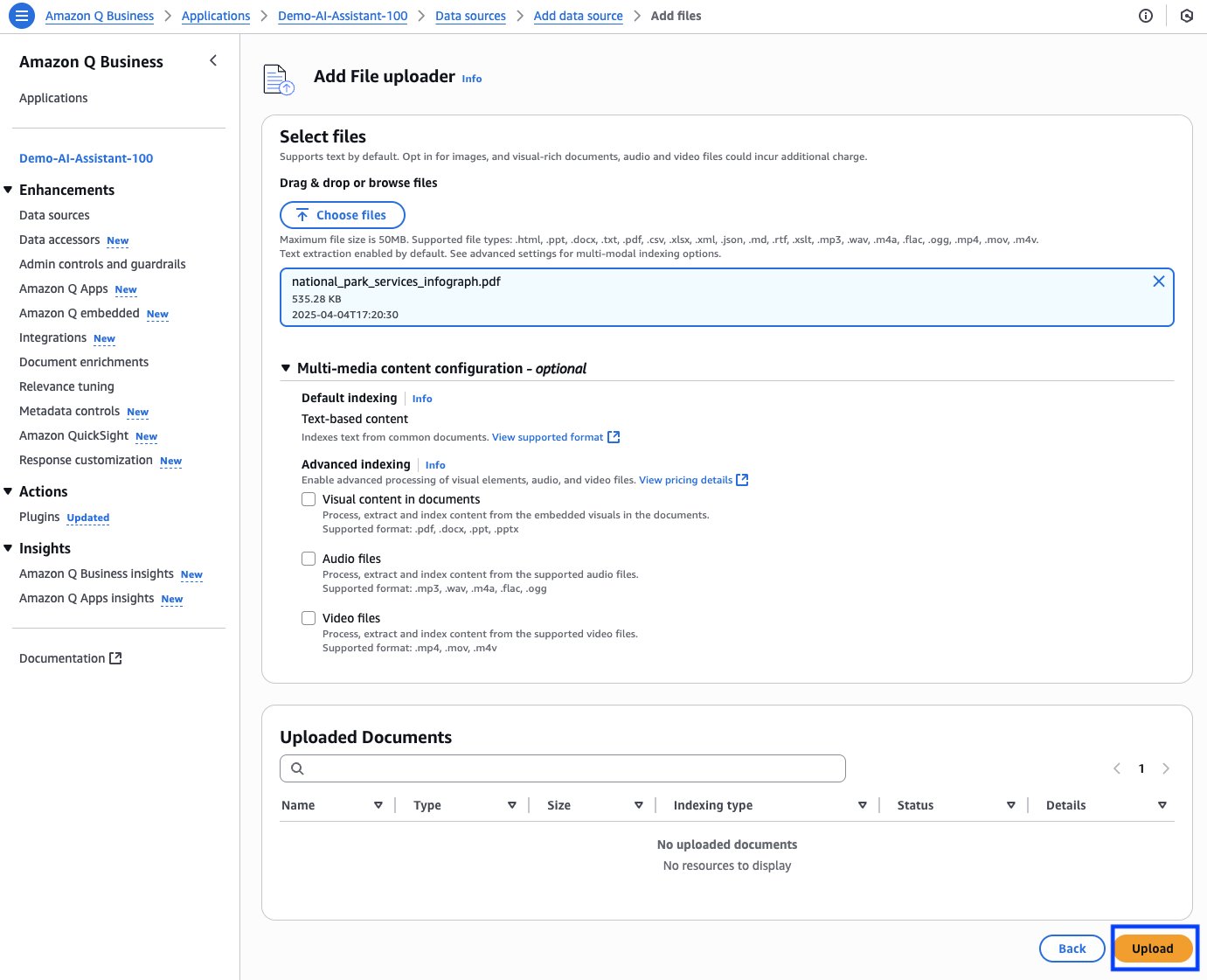Open Data accessors in sidebar
Screen dimensions: 1207x980
click(x=59, y=240)
